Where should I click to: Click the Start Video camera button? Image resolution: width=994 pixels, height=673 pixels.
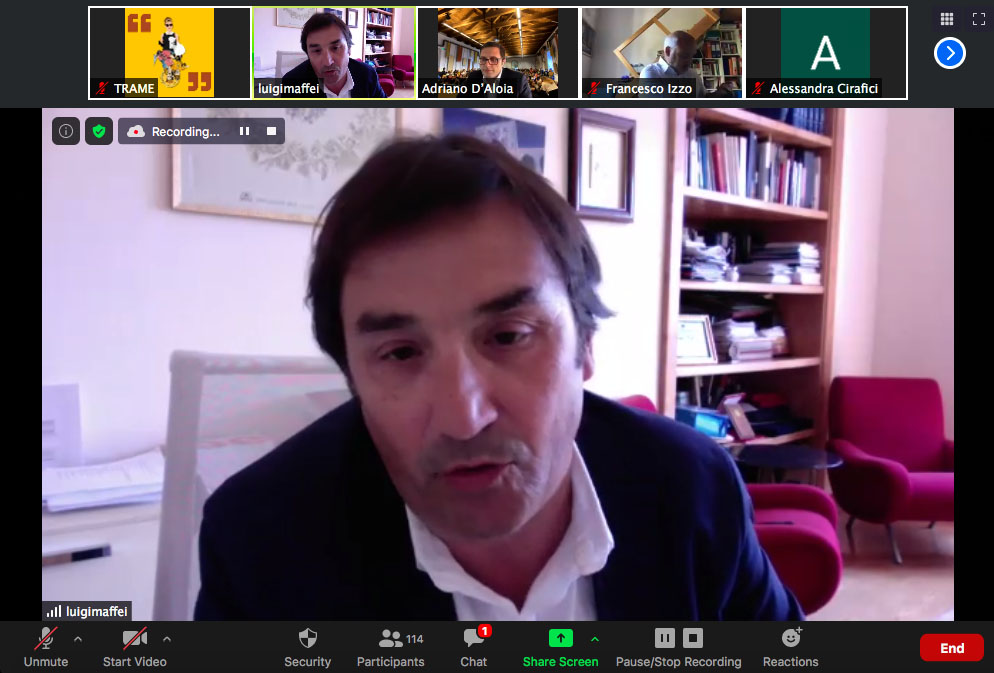[x=134, y=647]
